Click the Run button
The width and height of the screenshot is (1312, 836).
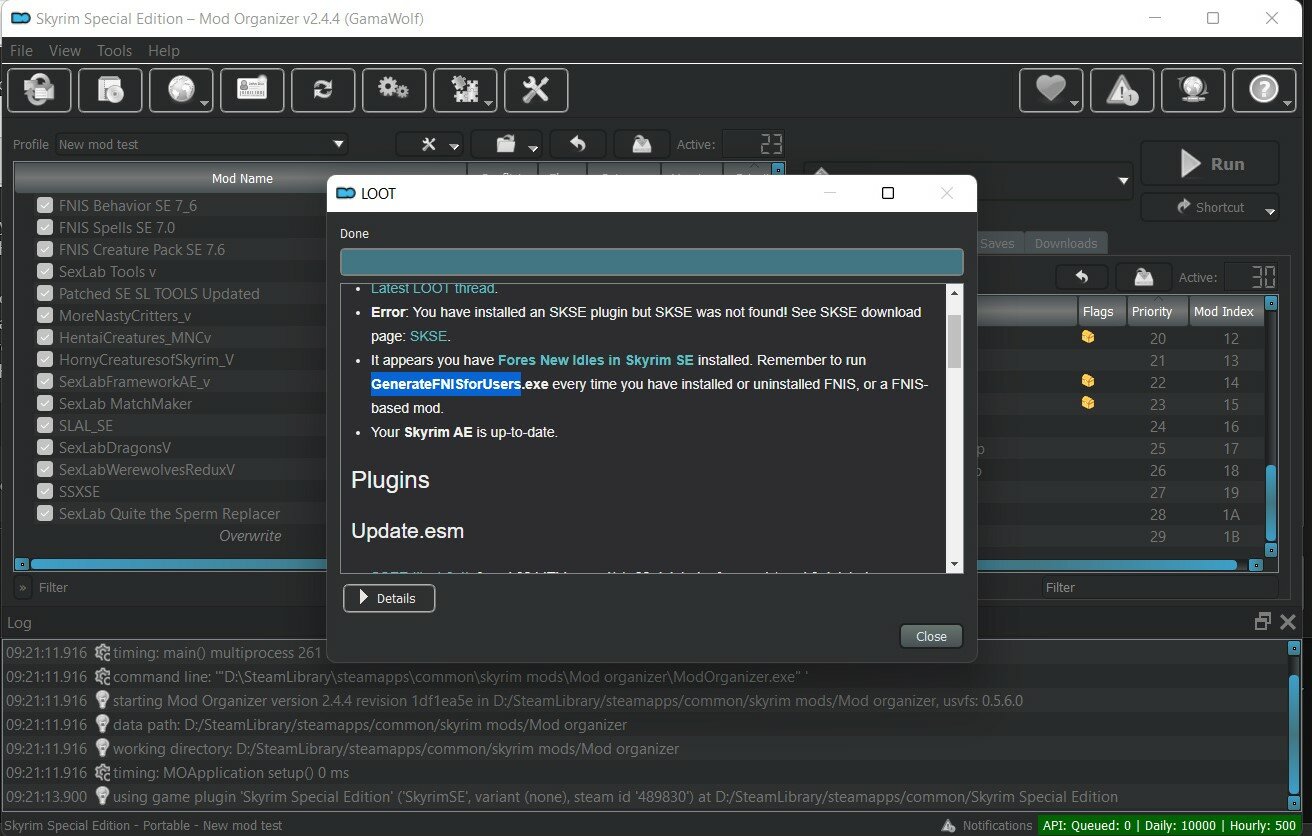[1210, 164]
